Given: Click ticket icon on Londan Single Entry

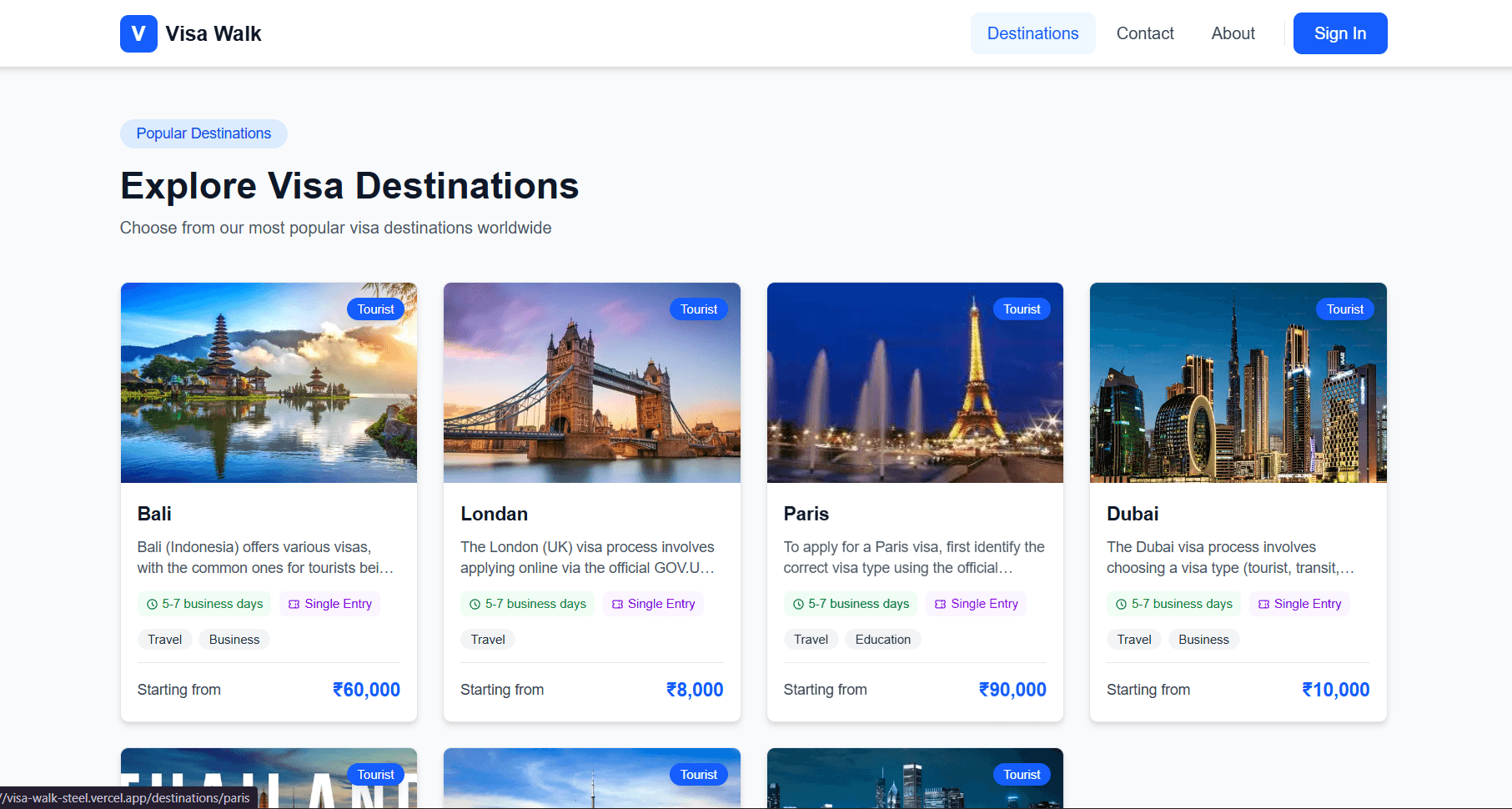Looking at the screenshot, I should click(617, 605).
